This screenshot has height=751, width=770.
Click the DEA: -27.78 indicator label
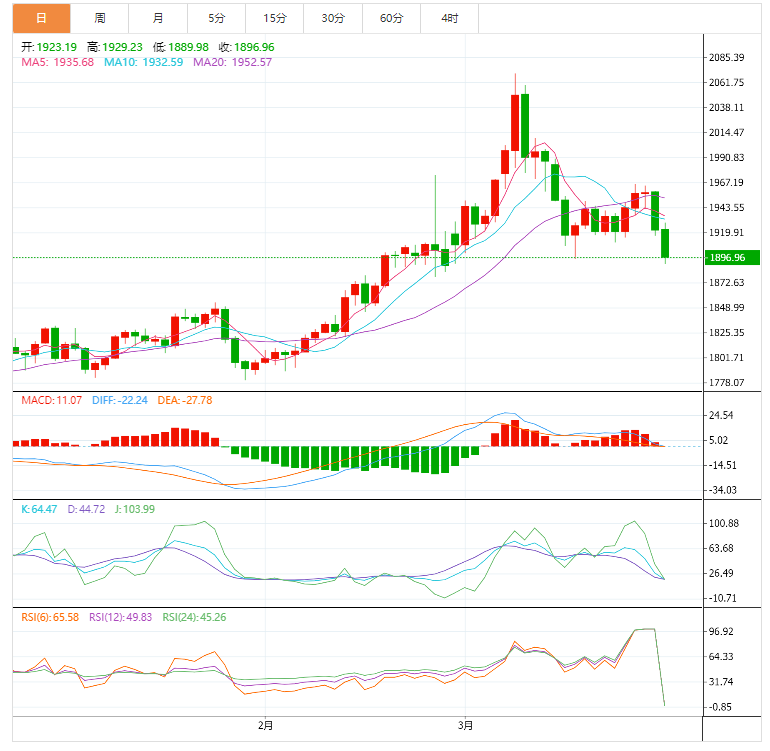(x=185, y=400)
